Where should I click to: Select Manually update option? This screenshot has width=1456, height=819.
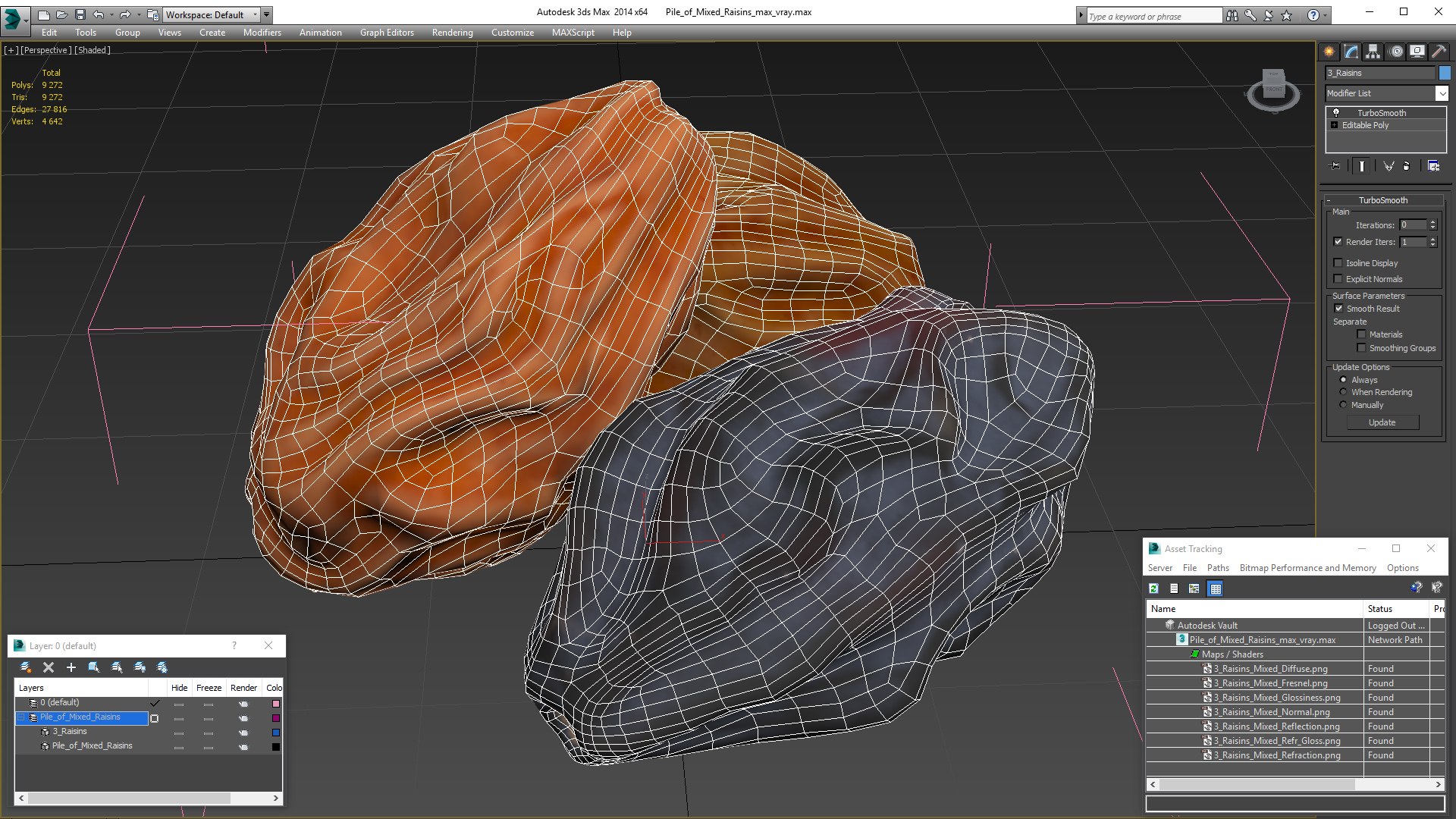(x=1343, y=405)
